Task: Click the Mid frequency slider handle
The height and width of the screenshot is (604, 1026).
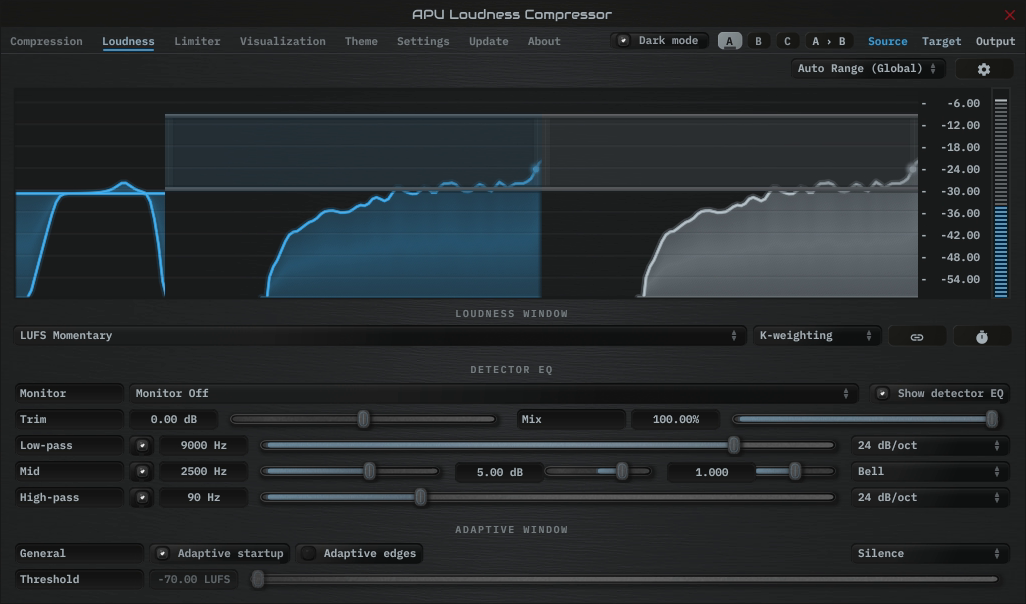Action: (370, 471)
